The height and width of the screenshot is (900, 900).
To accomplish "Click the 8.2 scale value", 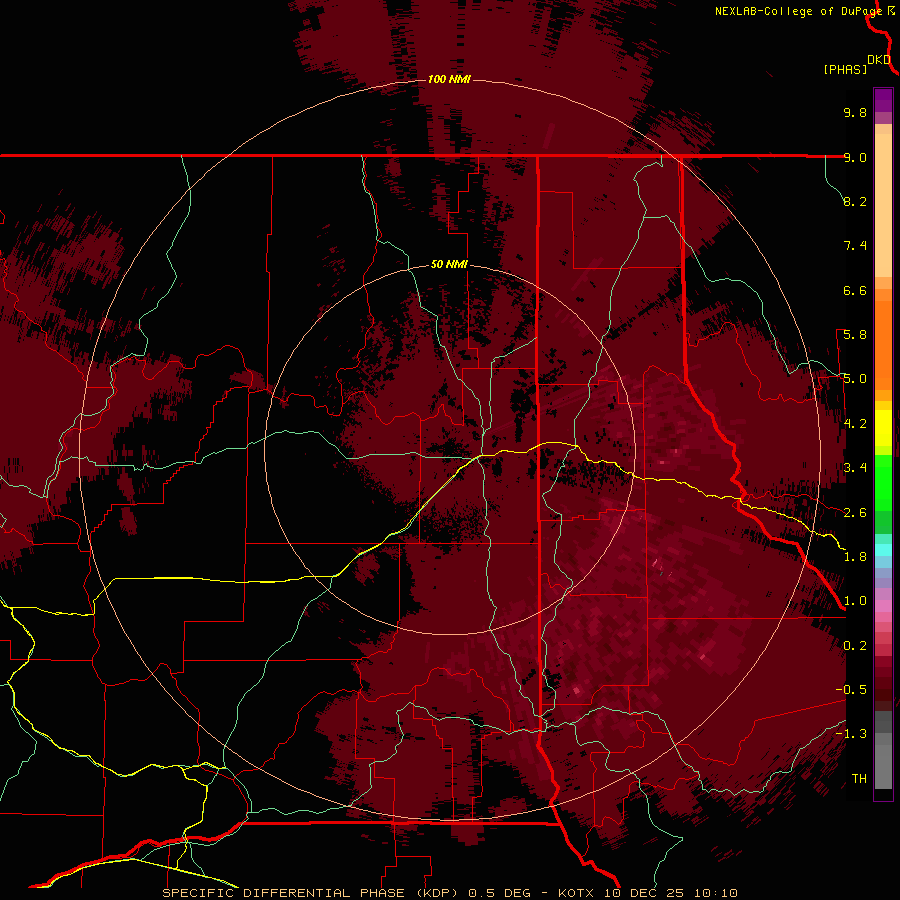I will click(x=855, y=201).
